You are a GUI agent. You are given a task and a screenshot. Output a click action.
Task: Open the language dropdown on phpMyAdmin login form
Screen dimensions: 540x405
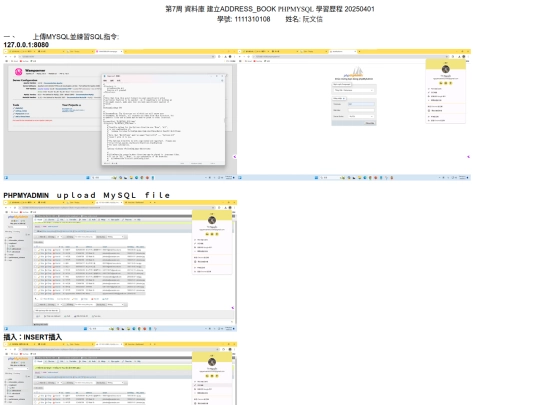354,90
